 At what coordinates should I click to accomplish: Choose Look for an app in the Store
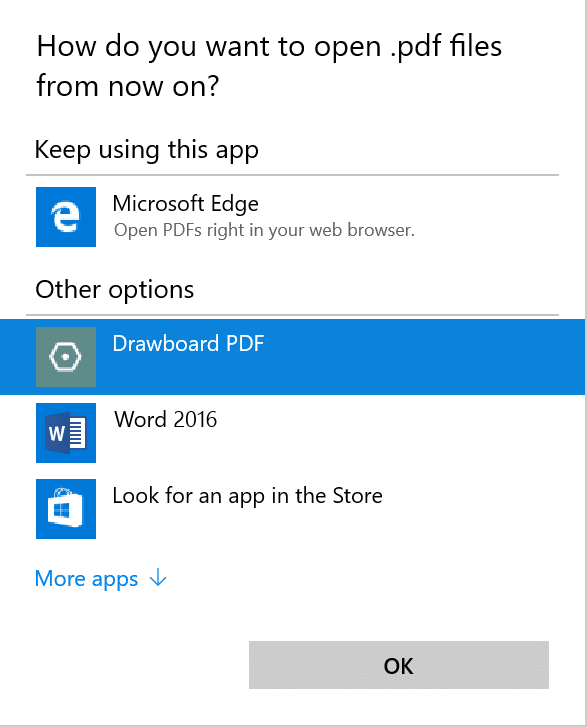click(293, 509)
